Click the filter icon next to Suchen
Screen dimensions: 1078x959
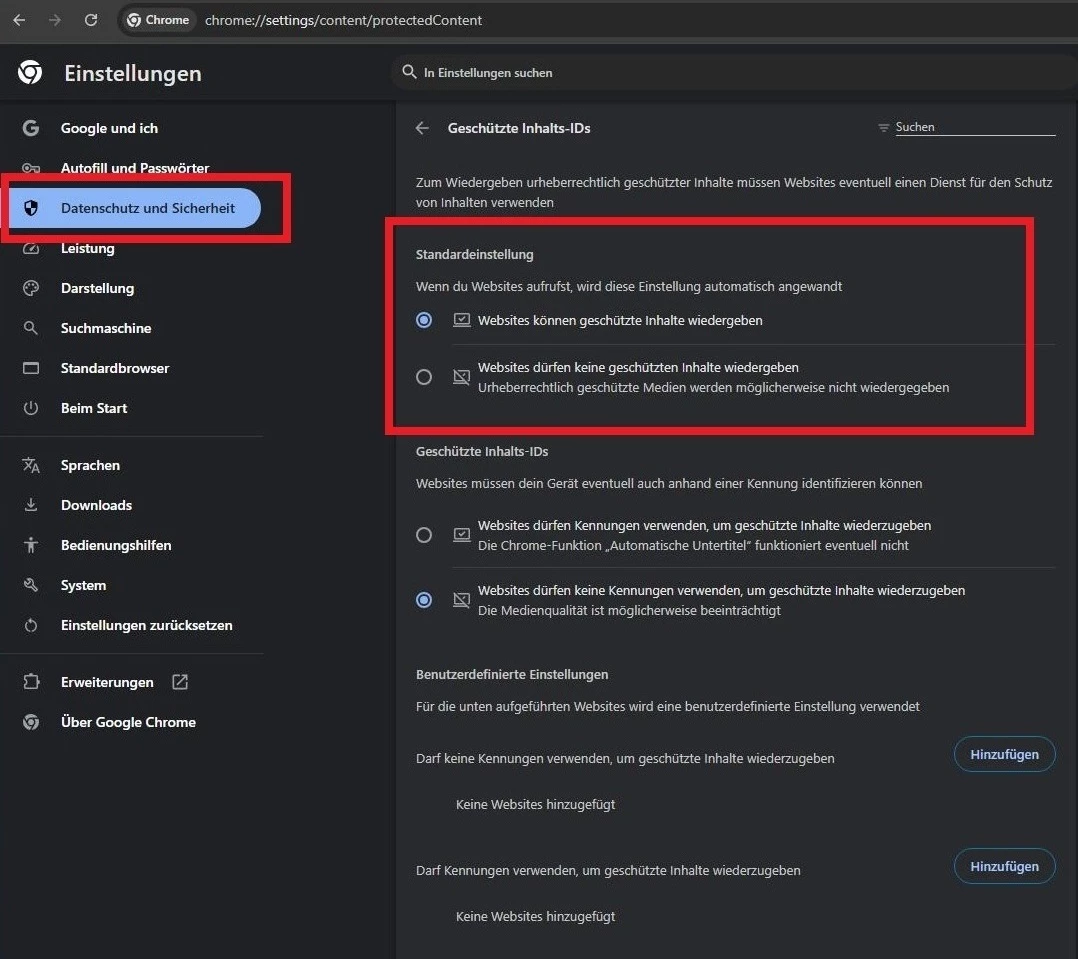883,127
